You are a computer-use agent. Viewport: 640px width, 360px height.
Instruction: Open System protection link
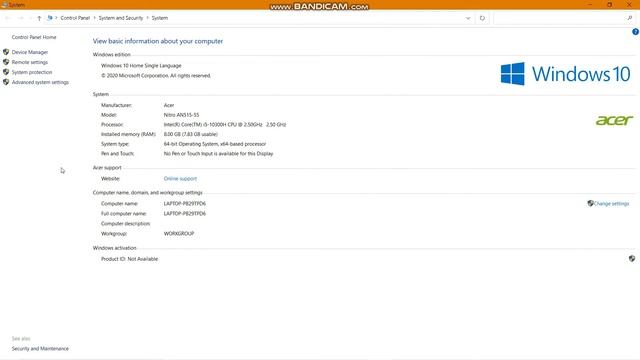point(32,72)
